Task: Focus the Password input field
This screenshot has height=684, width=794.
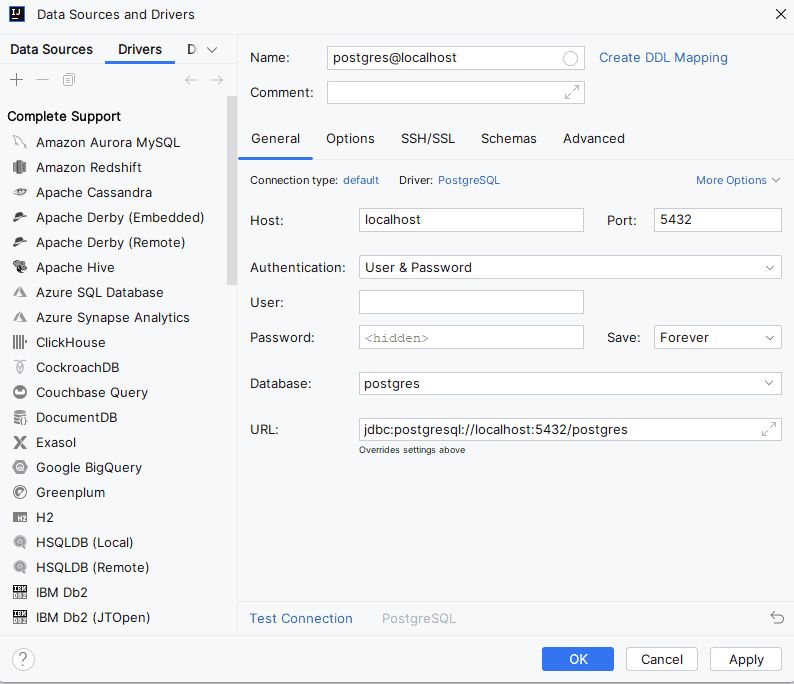Action: point(471,337)
